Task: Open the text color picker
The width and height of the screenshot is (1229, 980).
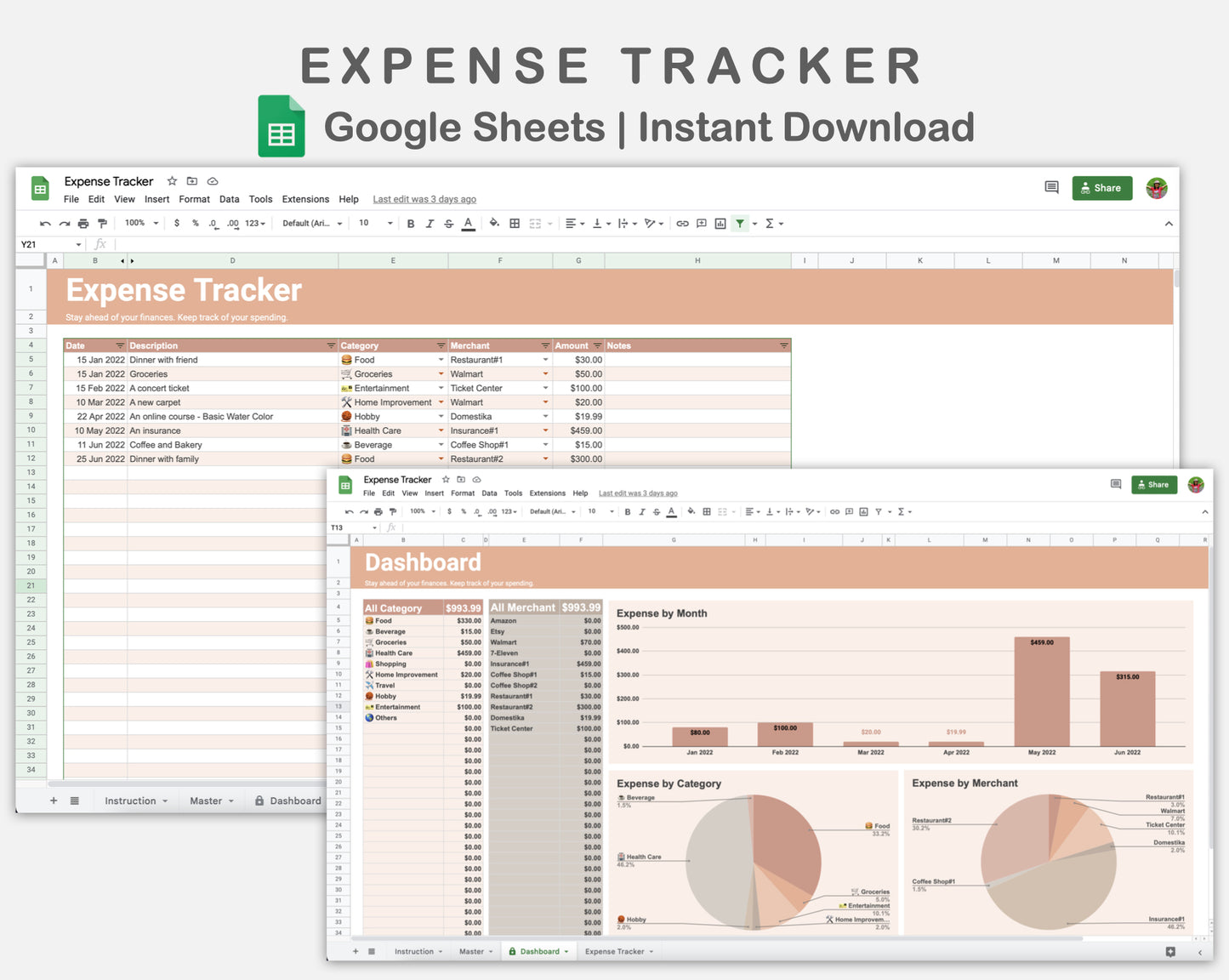Action: point(468,223)
